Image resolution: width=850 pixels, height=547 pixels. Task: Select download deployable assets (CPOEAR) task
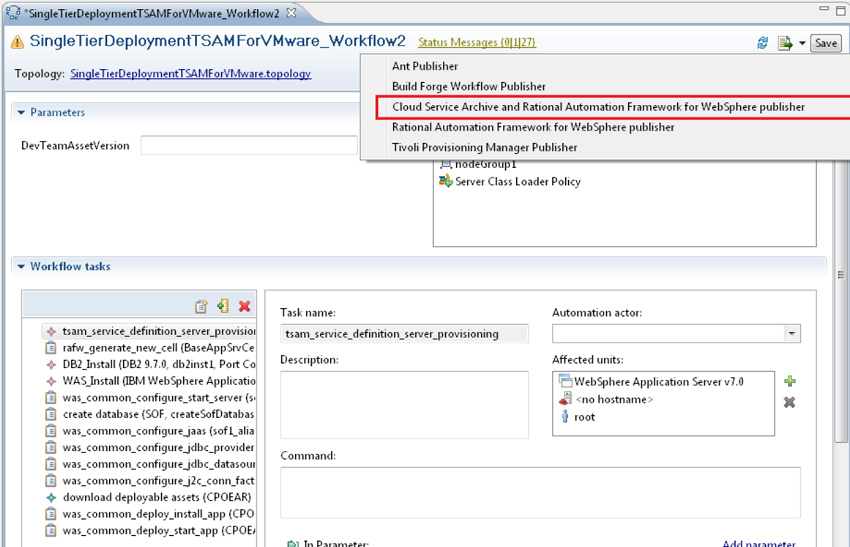149,497
